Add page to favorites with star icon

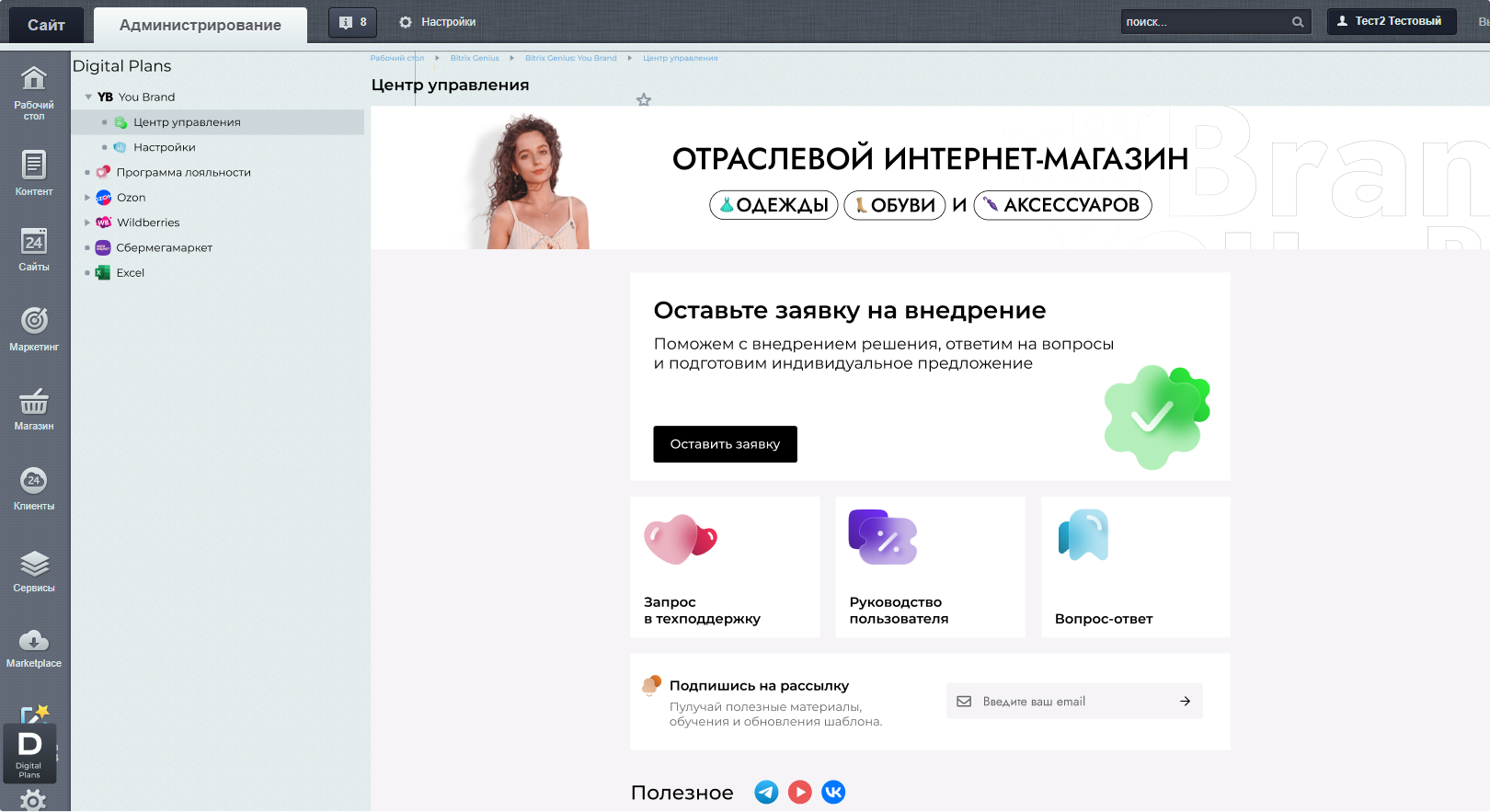[644, 99]
